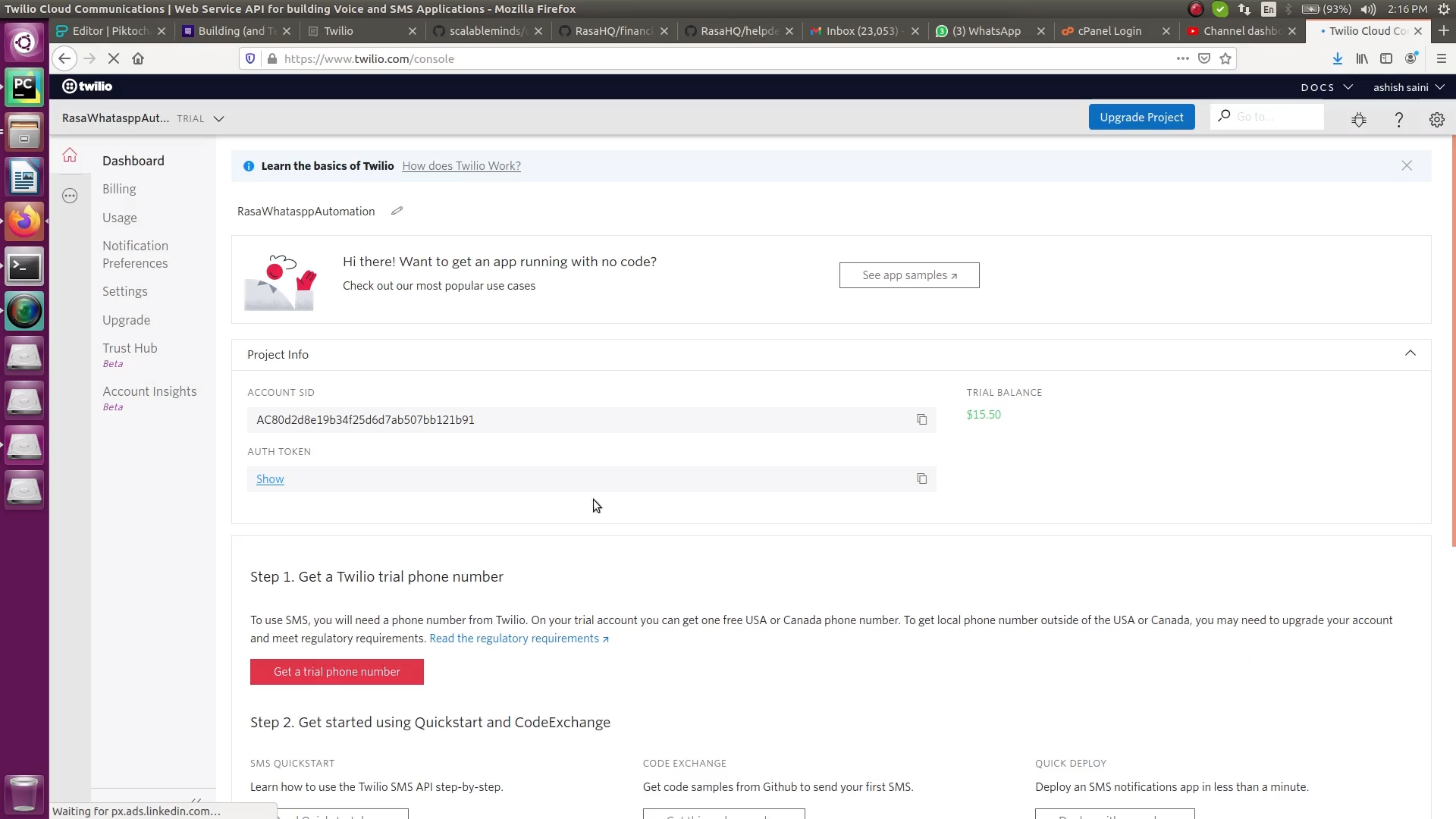
Task: Copy the Auth Token with the copy icon
Action: [922, 479]
